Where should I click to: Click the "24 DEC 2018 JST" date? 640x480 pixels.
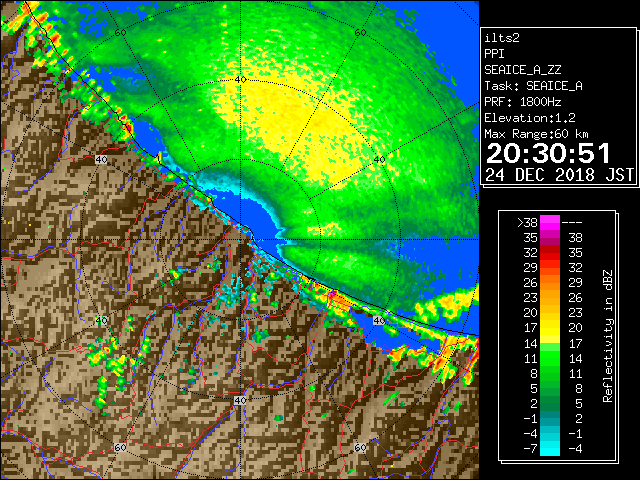tap(559, 175)
